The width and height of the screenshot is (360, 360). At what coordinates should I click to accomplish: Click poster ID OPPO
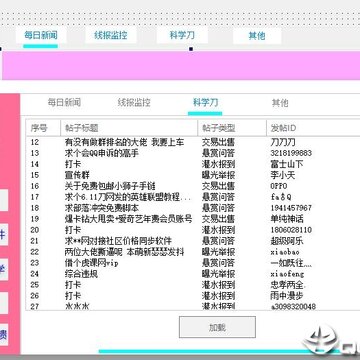coord(279,186)
